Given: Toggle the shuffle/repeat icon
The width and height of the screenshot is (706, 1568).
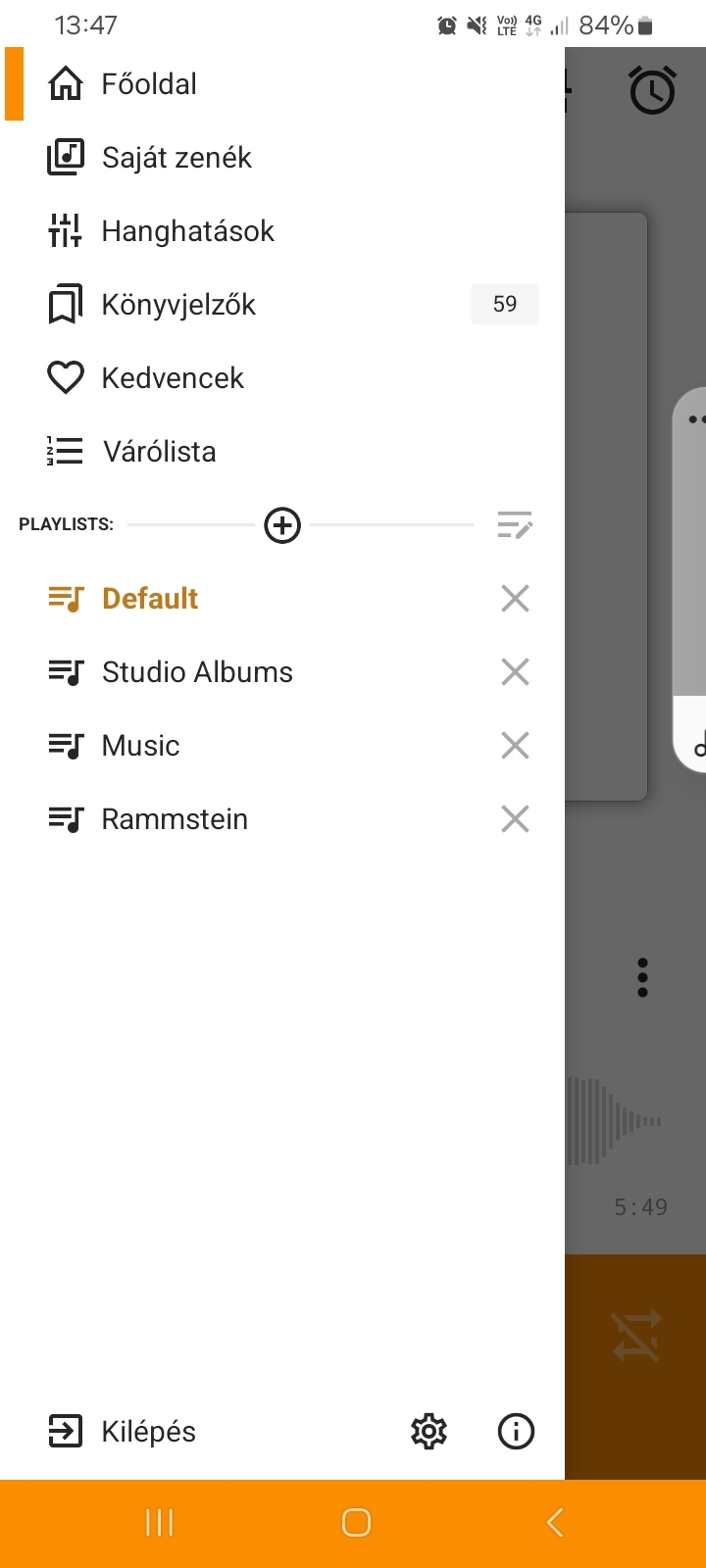Looking at the screenshot, I should [x=637, y=1336].
